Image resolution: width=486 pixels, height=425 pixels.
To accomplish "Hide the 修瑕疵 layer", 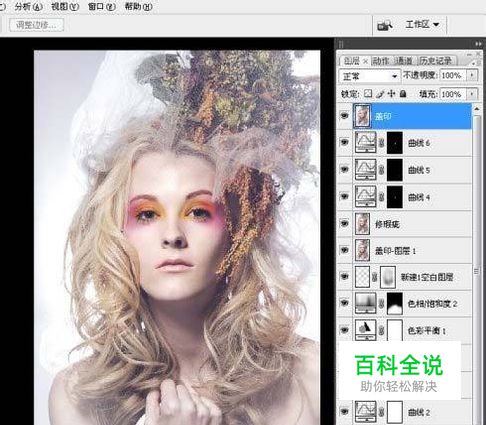I will pos(344,223).
